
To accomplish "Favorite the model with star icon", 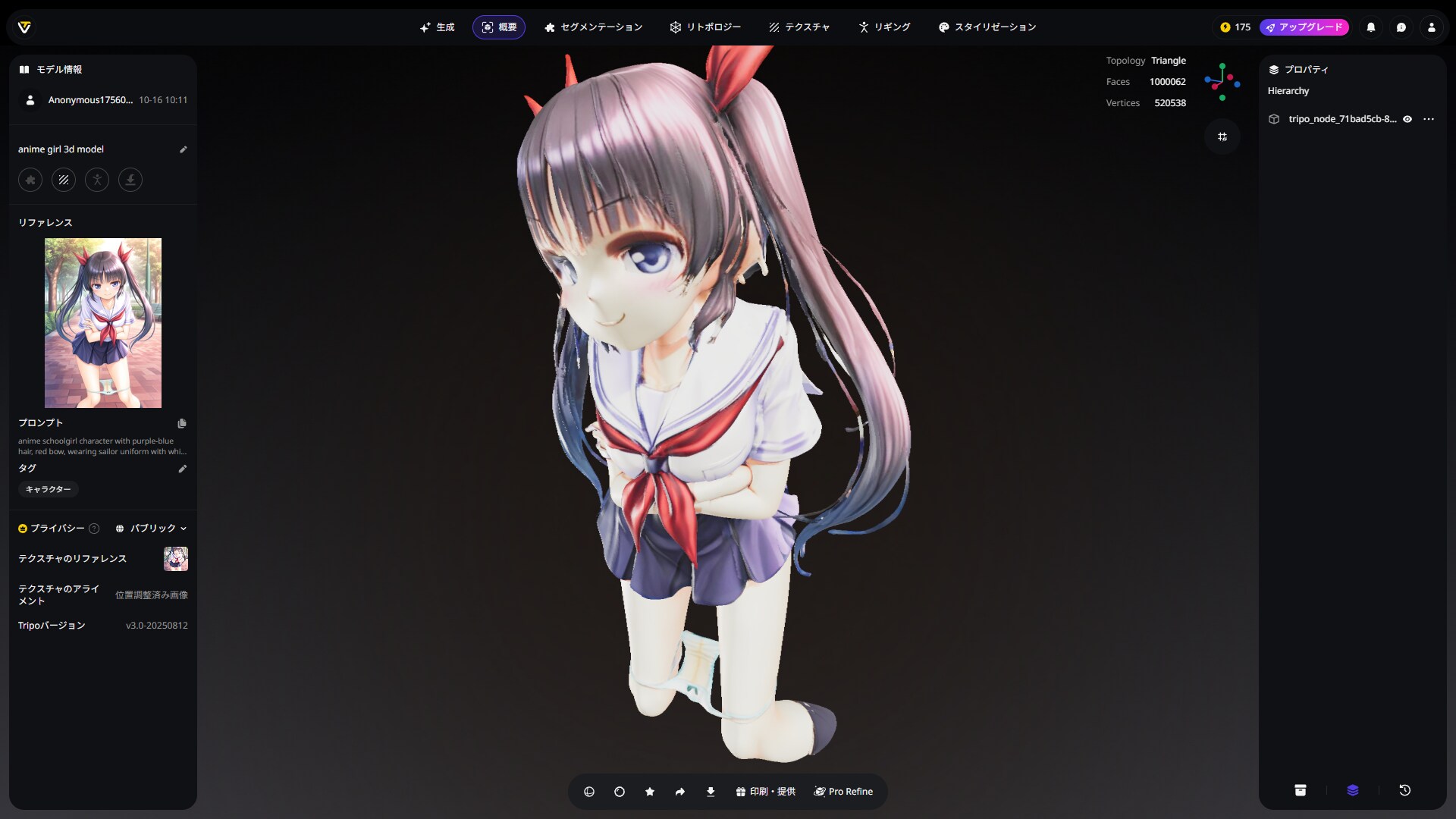I will pos(650,792).
